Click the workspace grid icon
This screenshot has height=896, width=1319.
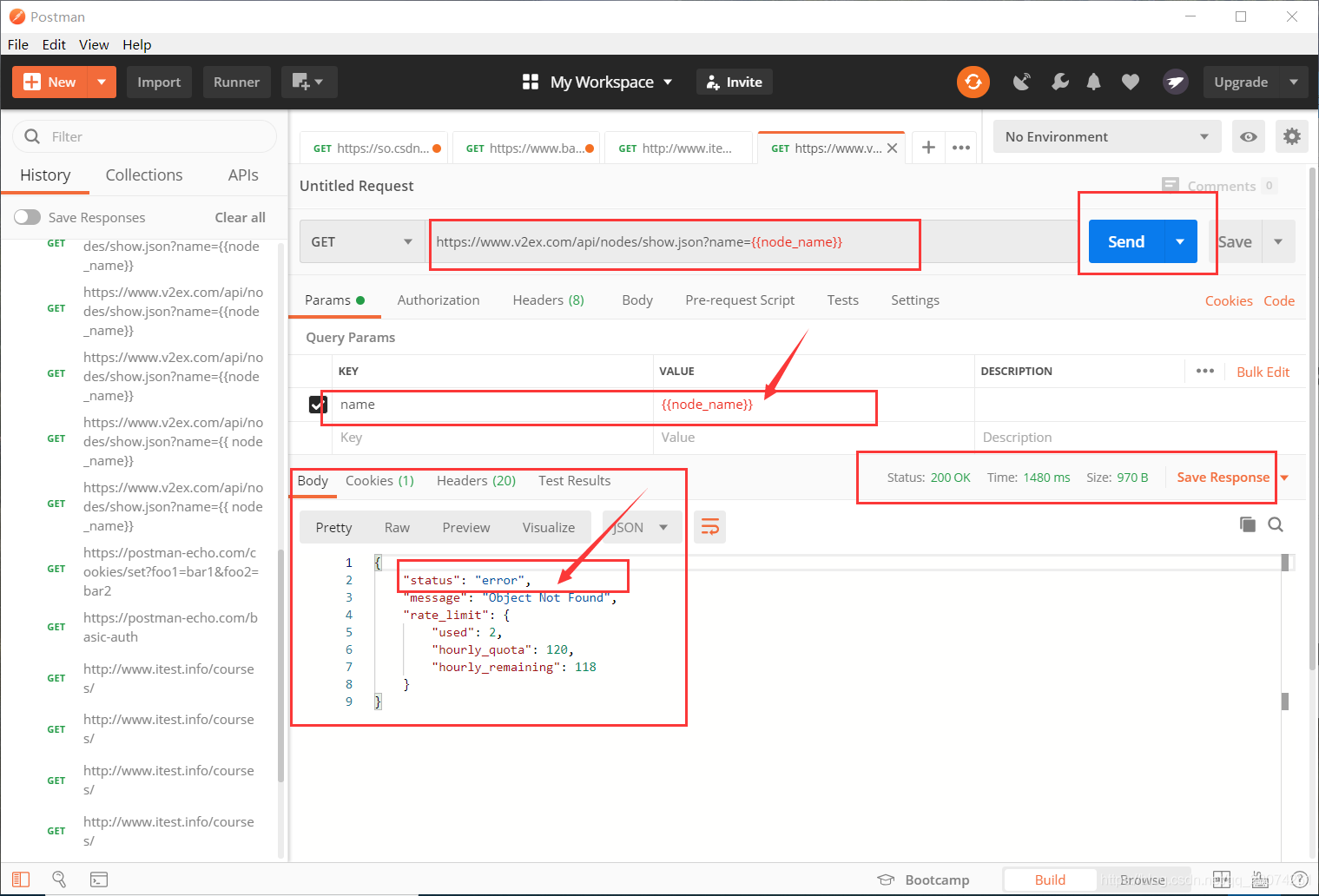531,82
